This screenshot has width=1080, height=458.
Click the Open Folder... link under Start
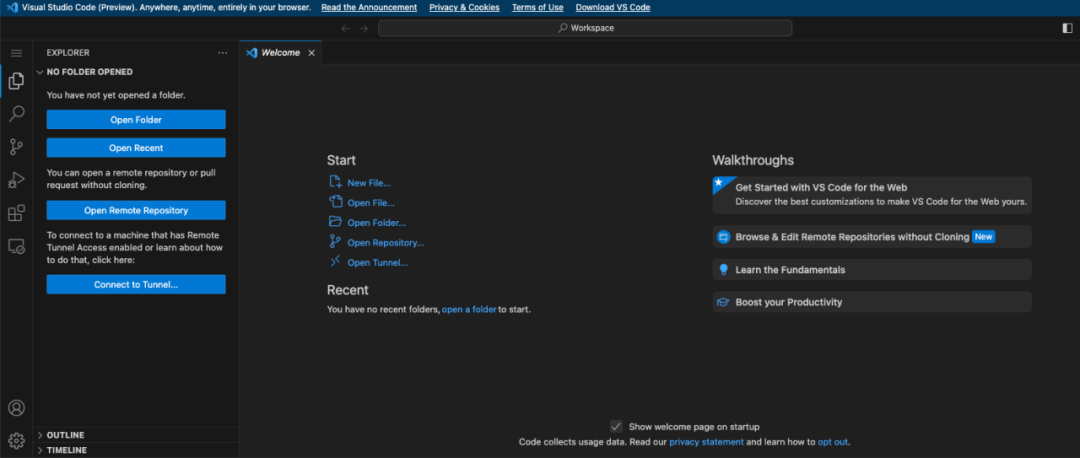(x=377, y=223)
